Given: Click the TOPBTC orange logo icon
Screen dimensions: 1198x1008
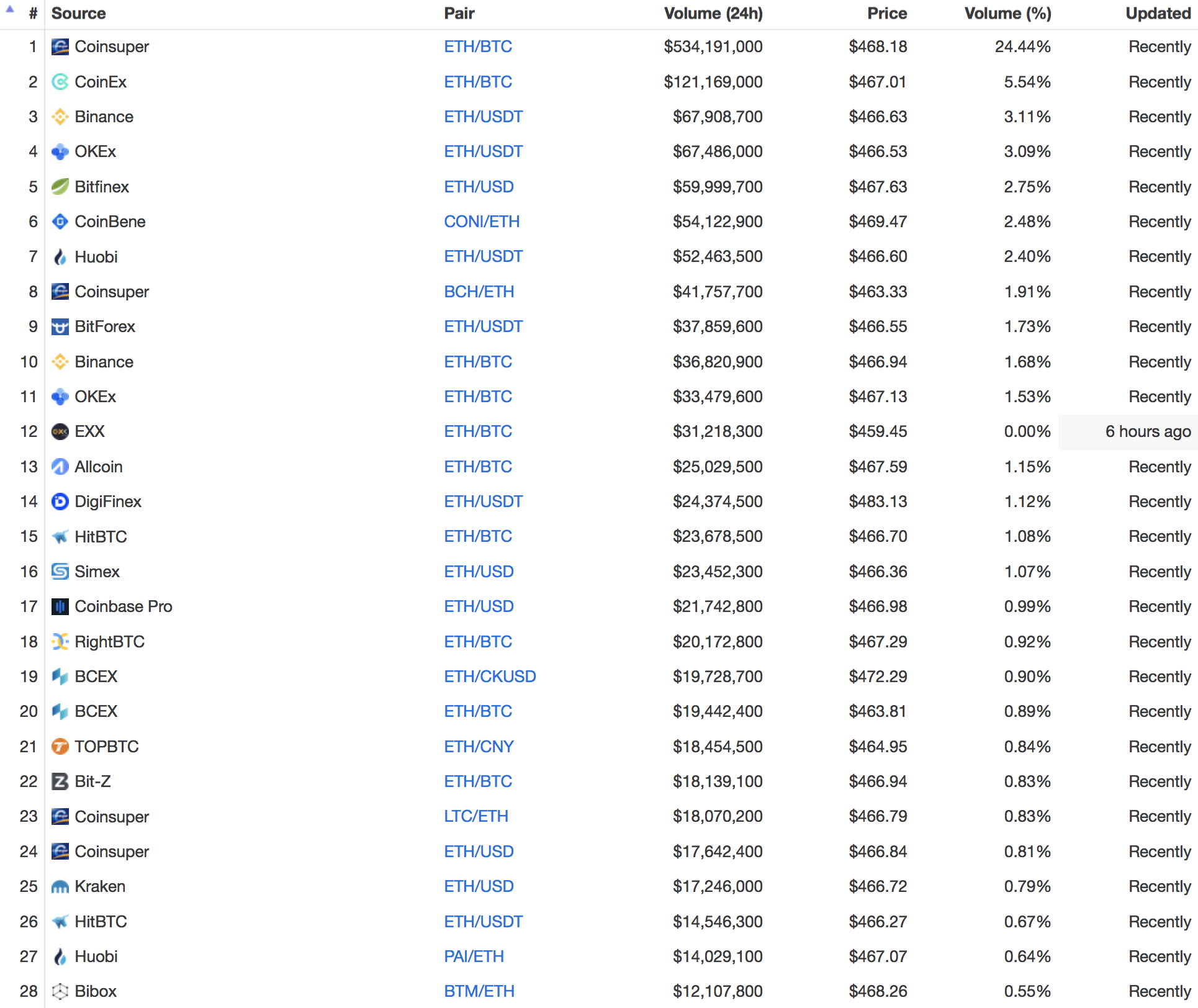Looking at the screenshot, I should click(x=60, y=747).
